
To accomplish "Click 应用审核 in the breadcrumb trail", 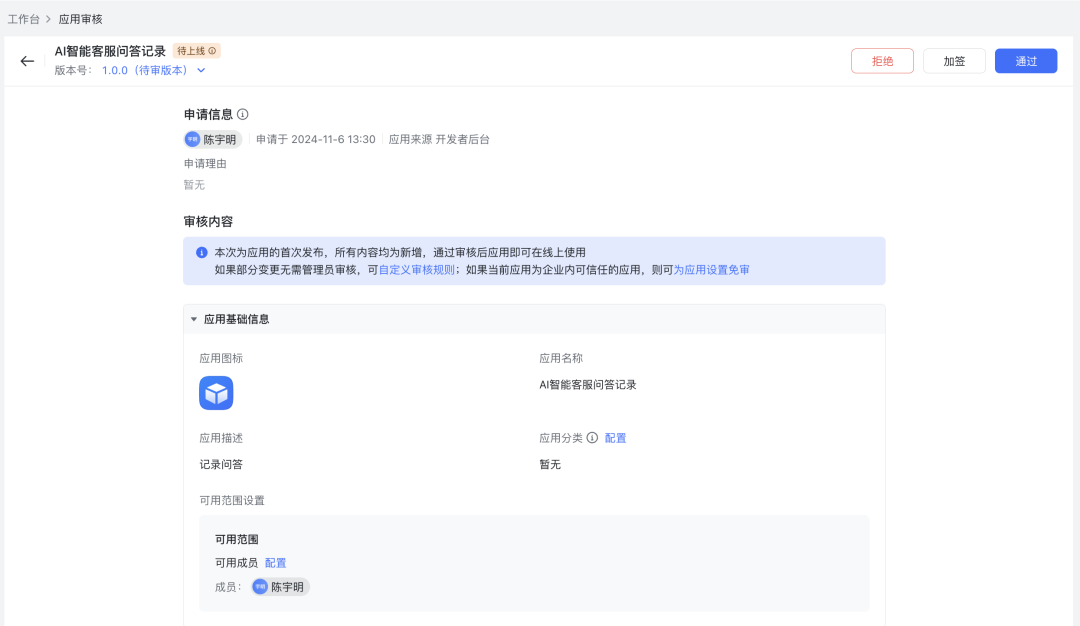I will (x=78, y=19).
